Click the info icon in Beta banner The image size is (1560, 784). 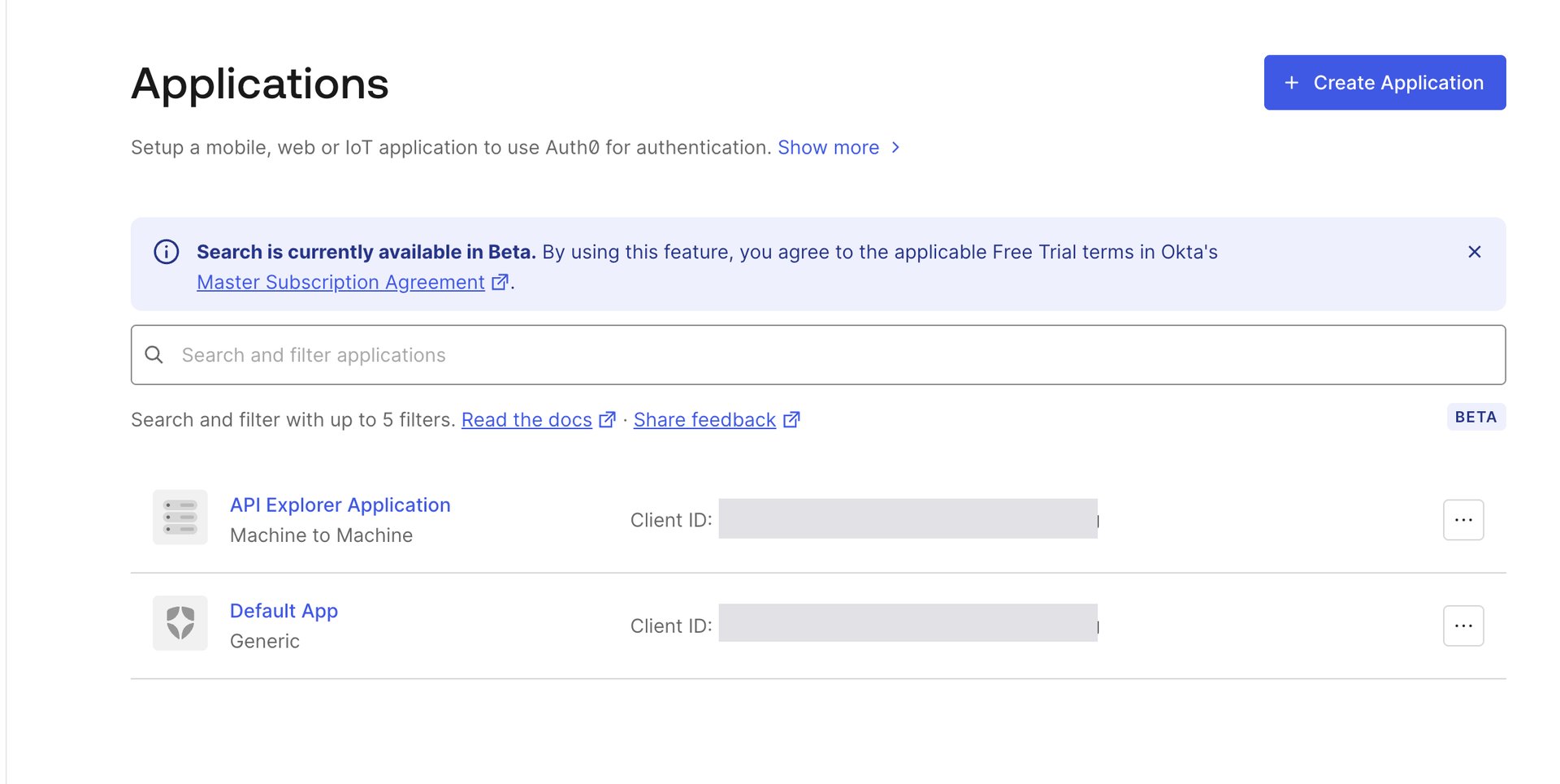167,252
